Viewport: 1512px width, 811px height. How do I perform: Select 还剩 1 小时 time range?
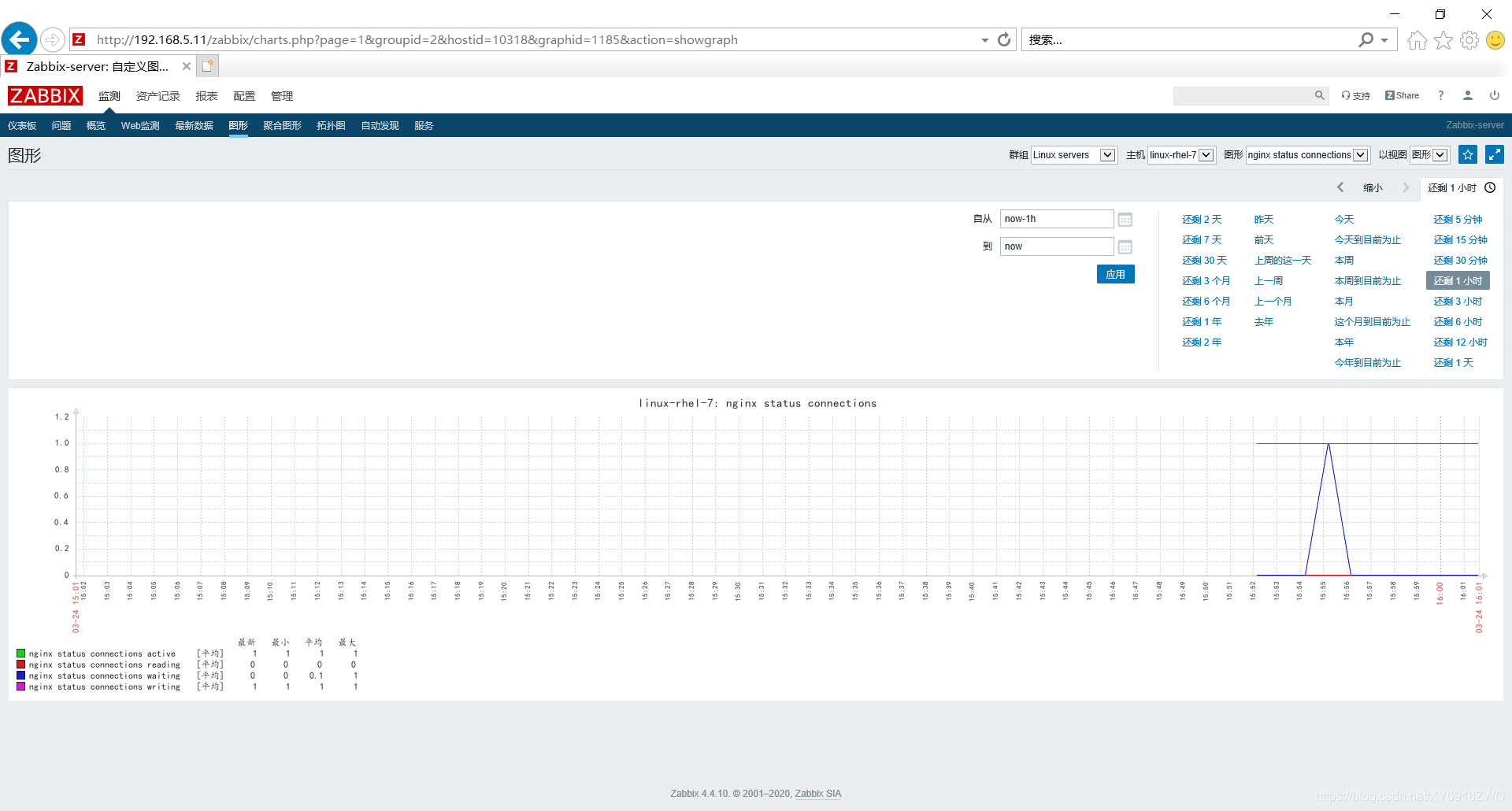tap(1458, 281)
